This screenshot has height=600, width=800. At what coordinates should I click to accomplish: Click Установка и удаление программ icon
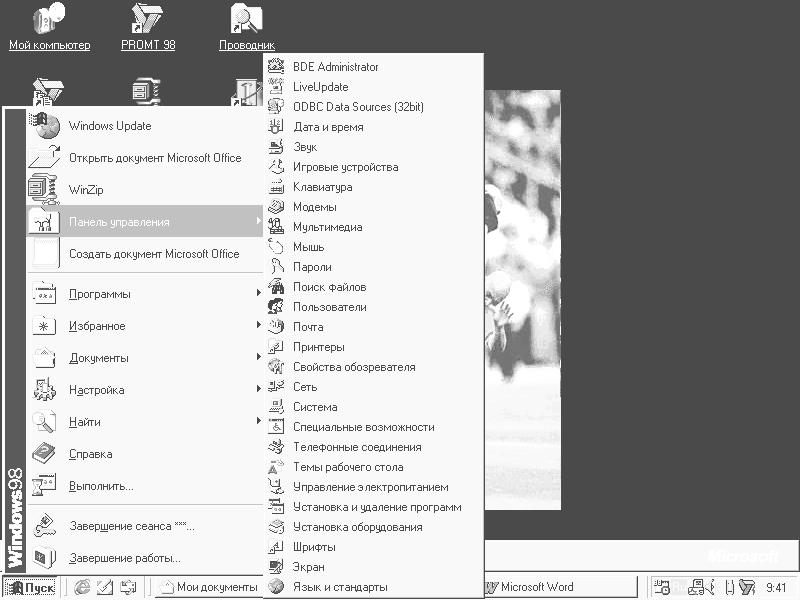click(276, 507)
